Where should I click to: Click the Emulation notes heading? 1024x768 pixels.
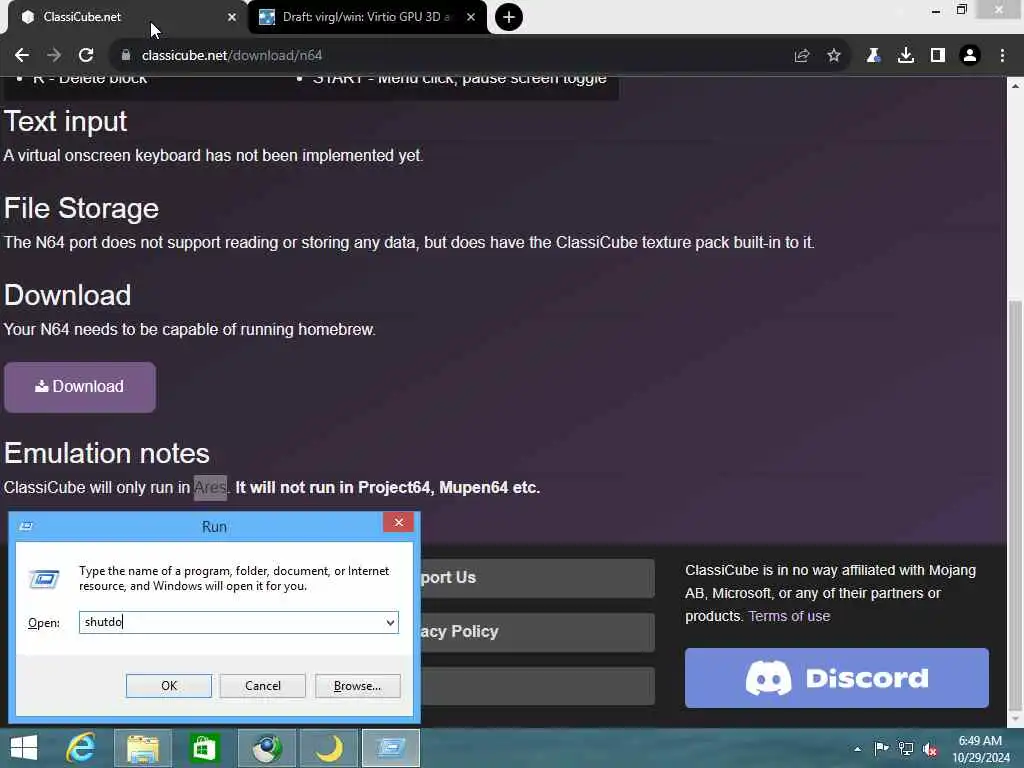click(107, 453)
